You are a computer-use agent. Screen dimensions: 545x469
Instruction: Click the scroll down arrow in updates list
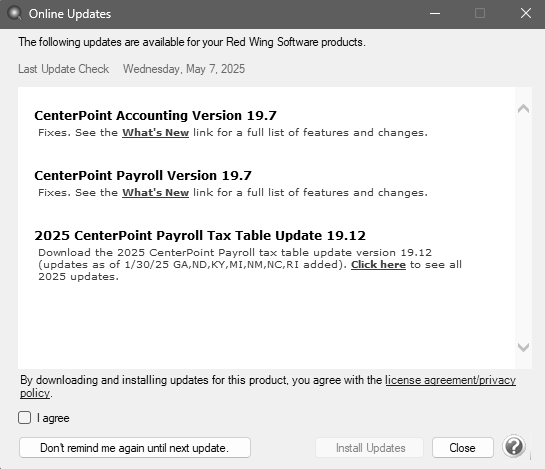pos(523,347)
